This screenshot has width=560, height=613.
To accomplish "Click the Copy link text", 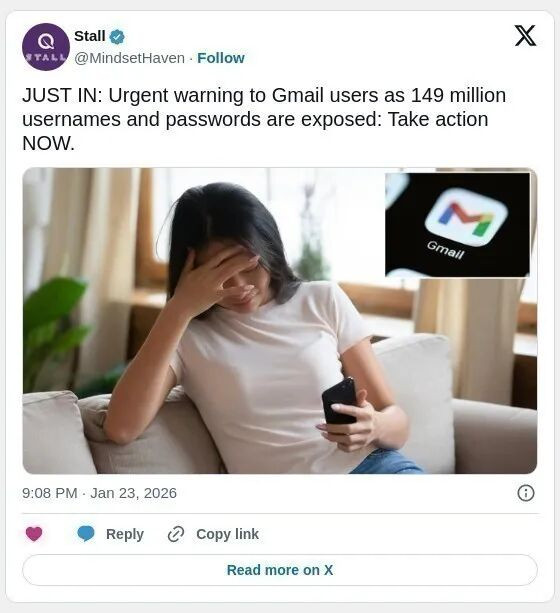I will [228, 534].
